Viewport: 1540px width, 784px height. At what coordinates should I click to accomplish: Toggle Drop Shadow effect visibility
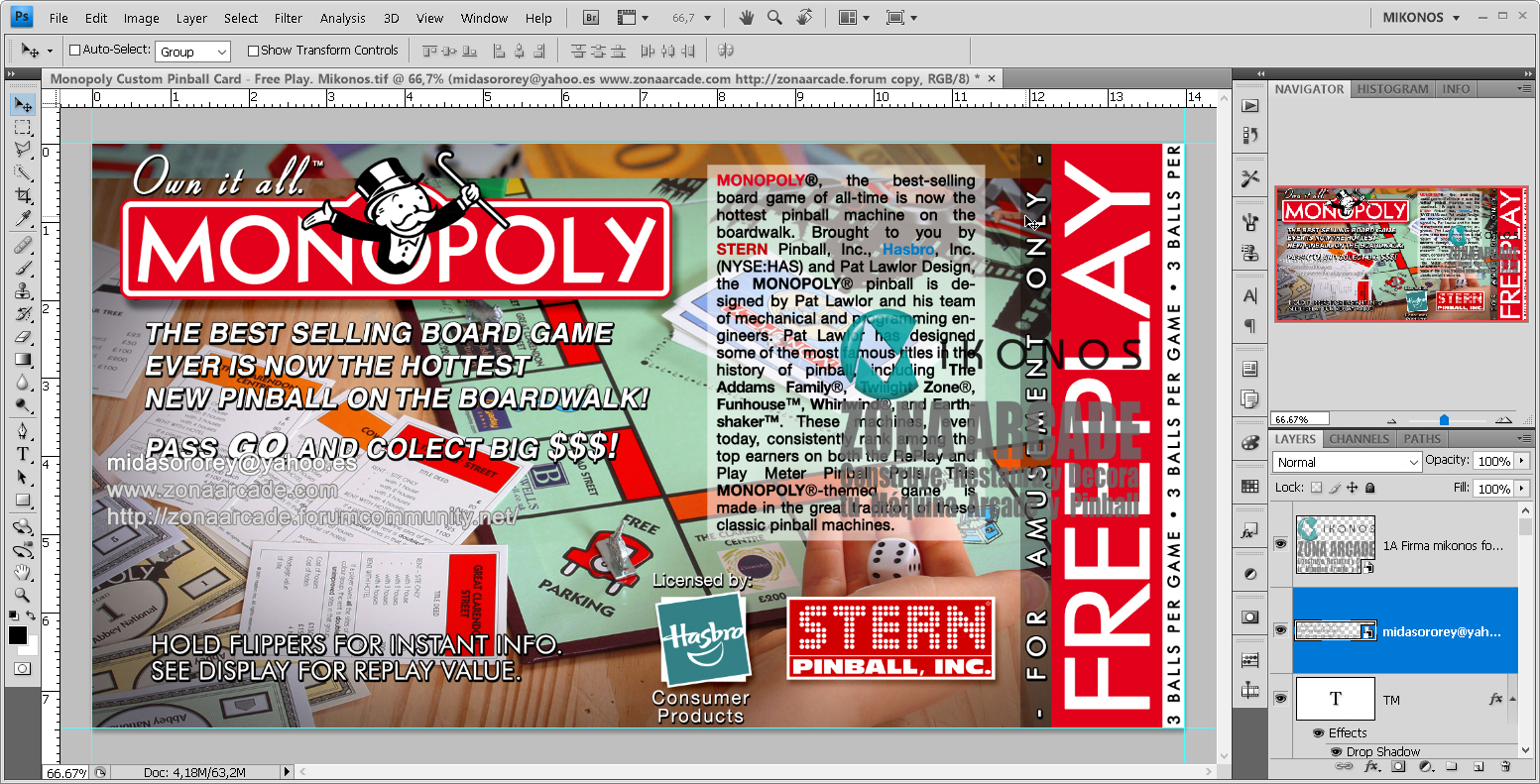pyautogui.click(x=1336, y=752)
